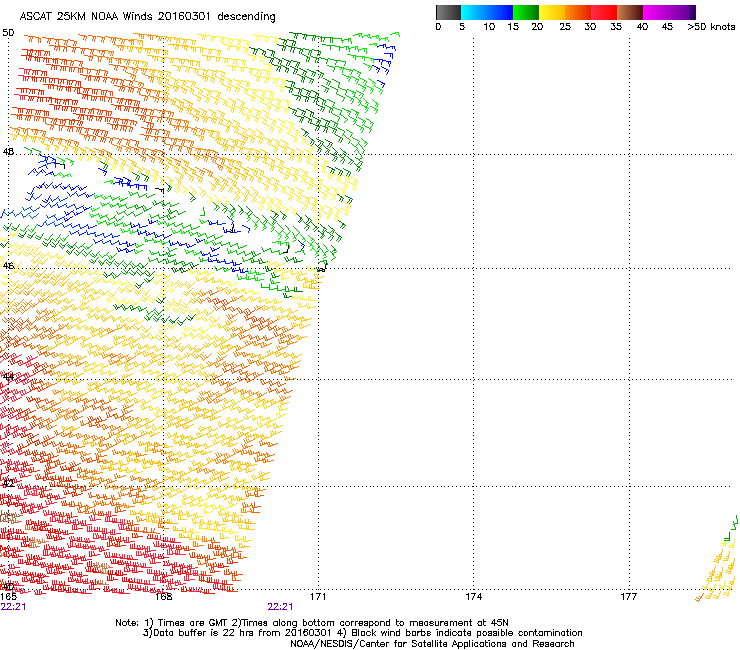The height and width of the screenshot is (650, 740).
Task: Click the NOAA/NESDIS Center for Satellite Applications credit
Action: coord(432,644)
